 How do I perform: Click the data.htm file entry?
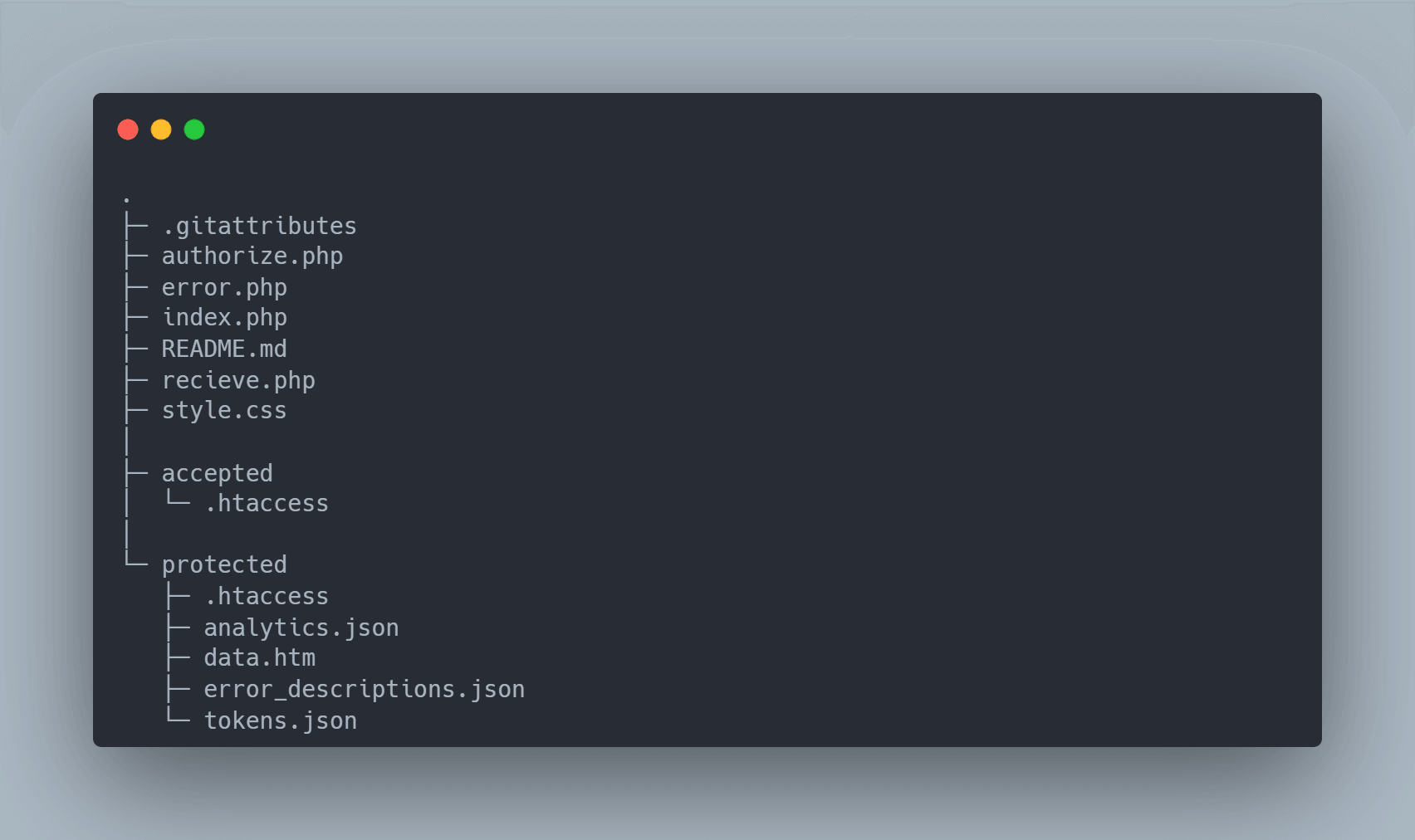[x=259, y=658]
